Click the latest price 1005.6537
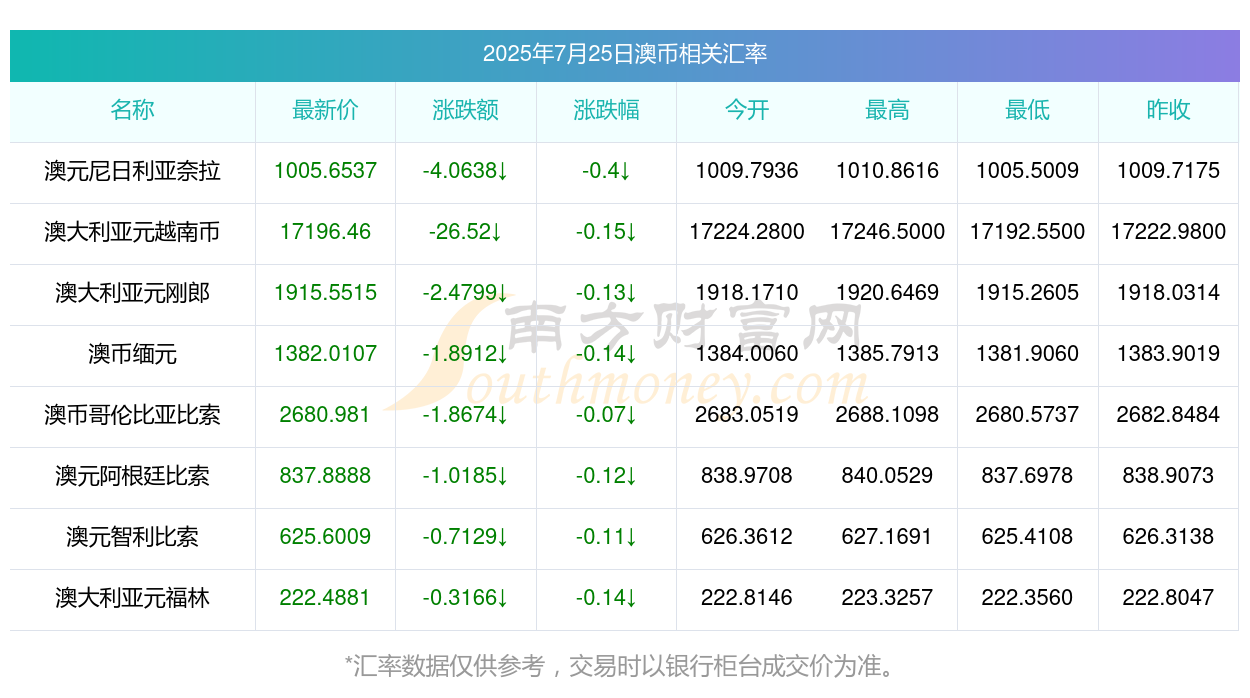 (x=325, y=171)
